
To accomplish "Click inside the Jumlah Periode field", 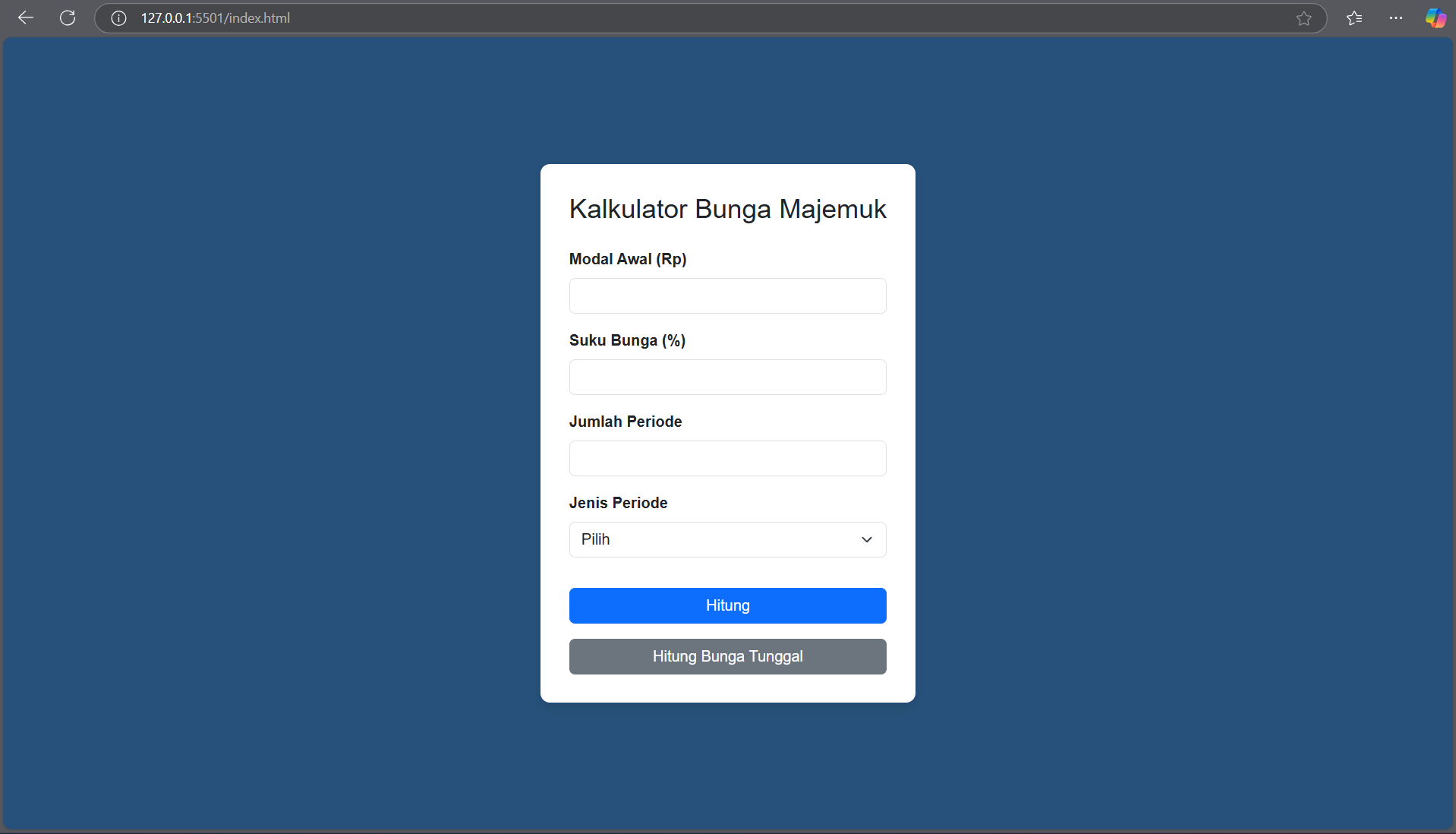I will pyautogui.click(x=726, y=458).
